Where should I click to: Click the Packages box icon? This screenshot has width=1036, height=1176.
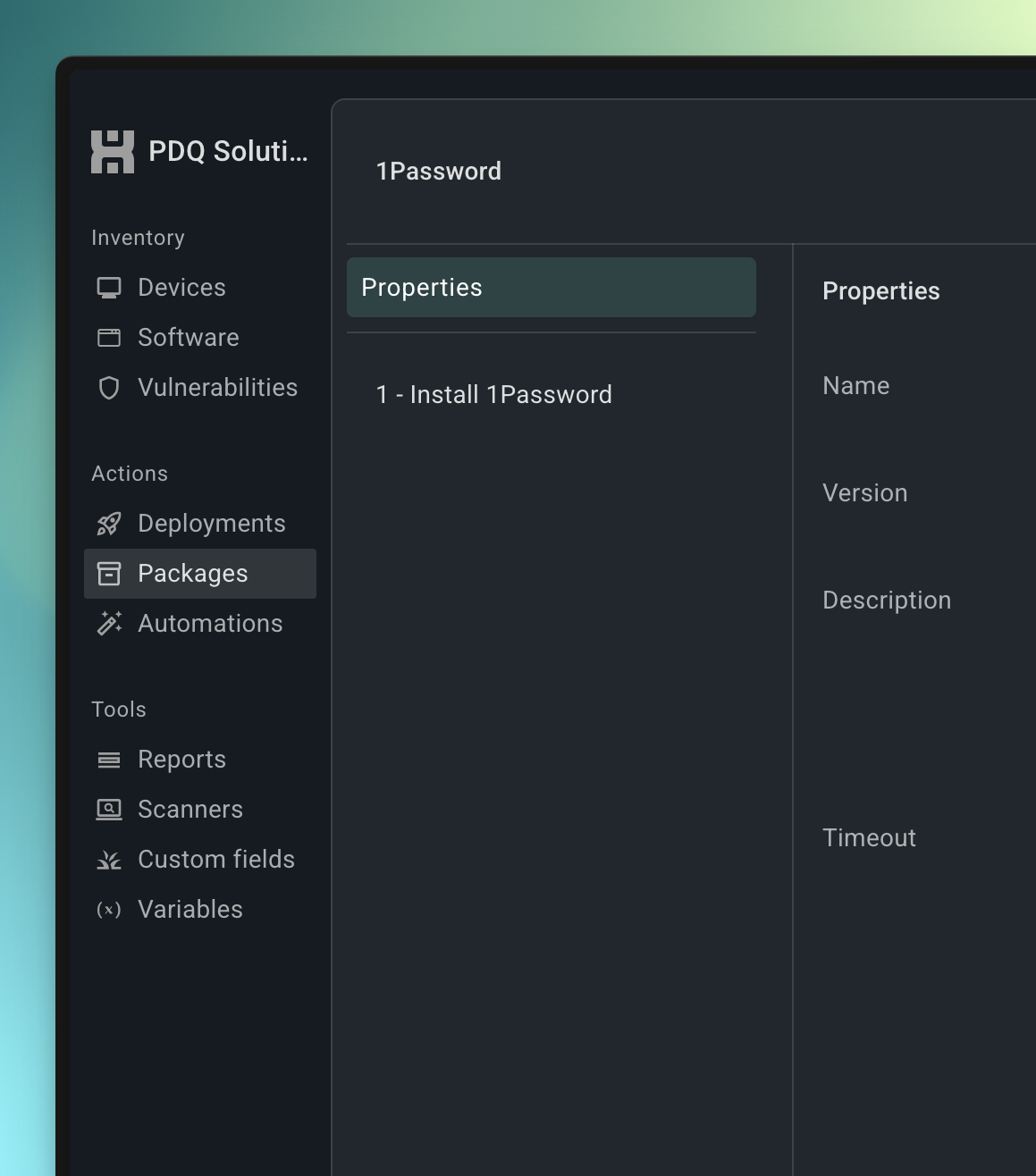tap(109, 574)
